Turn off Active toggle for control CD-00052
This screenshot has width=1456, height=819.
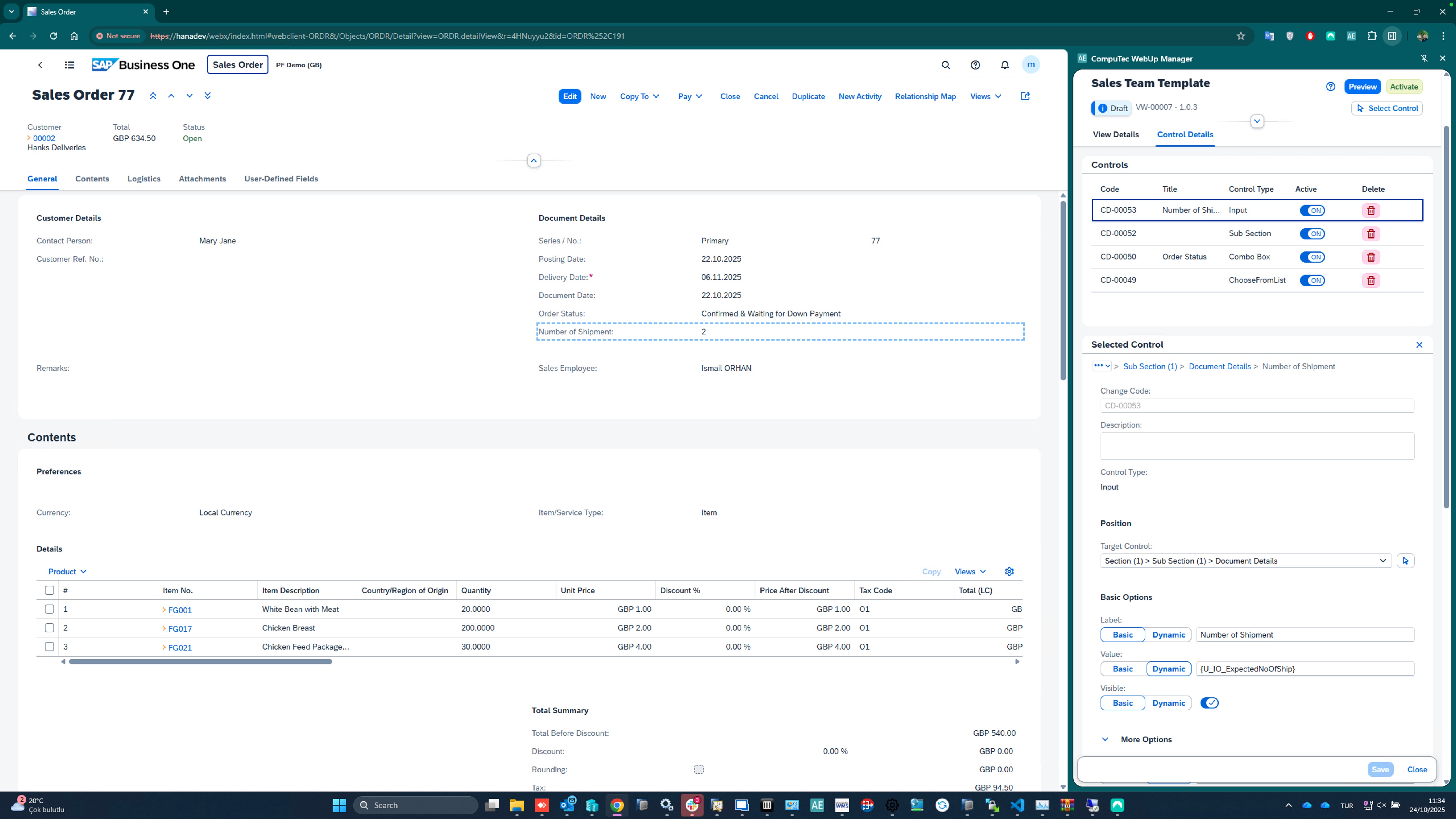tap(1312, 233)
